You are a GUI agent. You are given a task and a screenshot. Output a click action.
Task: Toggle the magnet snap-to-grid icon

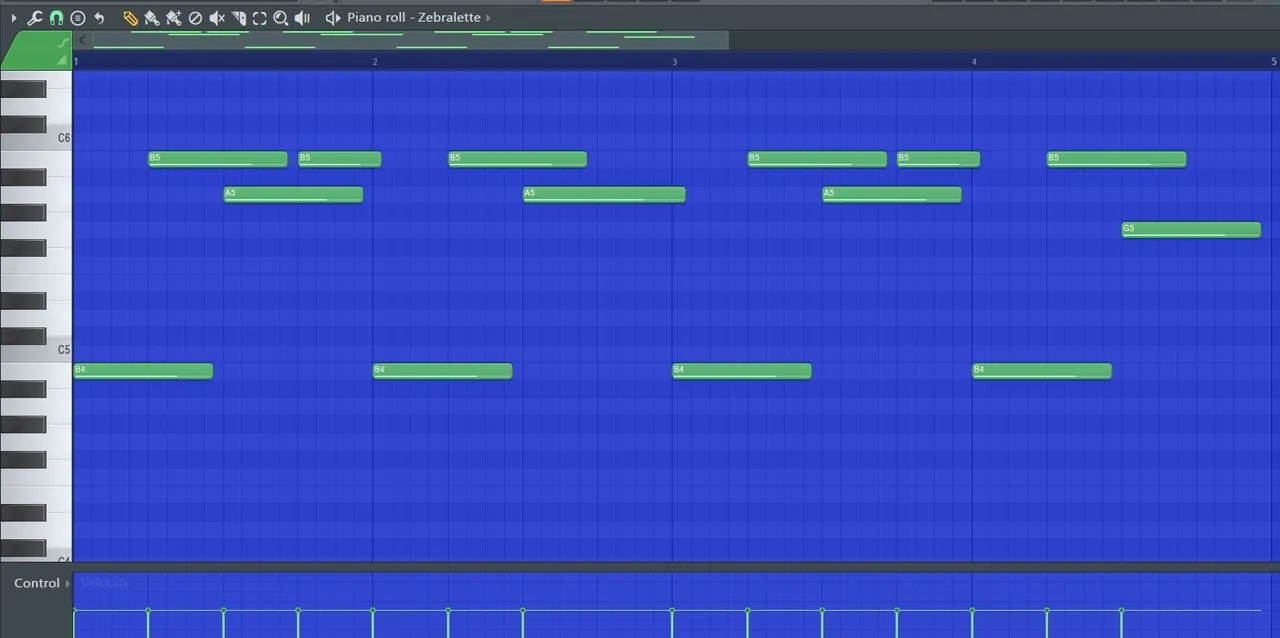point(56,18)
